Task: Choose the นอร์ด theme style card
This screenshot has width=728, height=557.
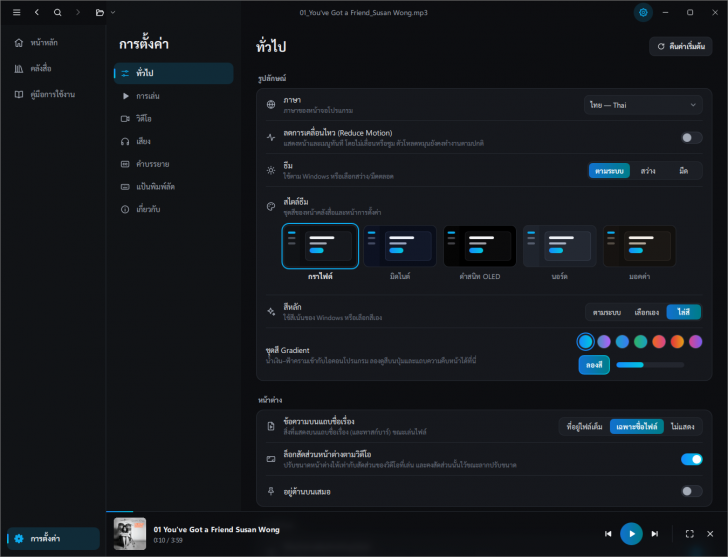Action: tap(559, 246)
